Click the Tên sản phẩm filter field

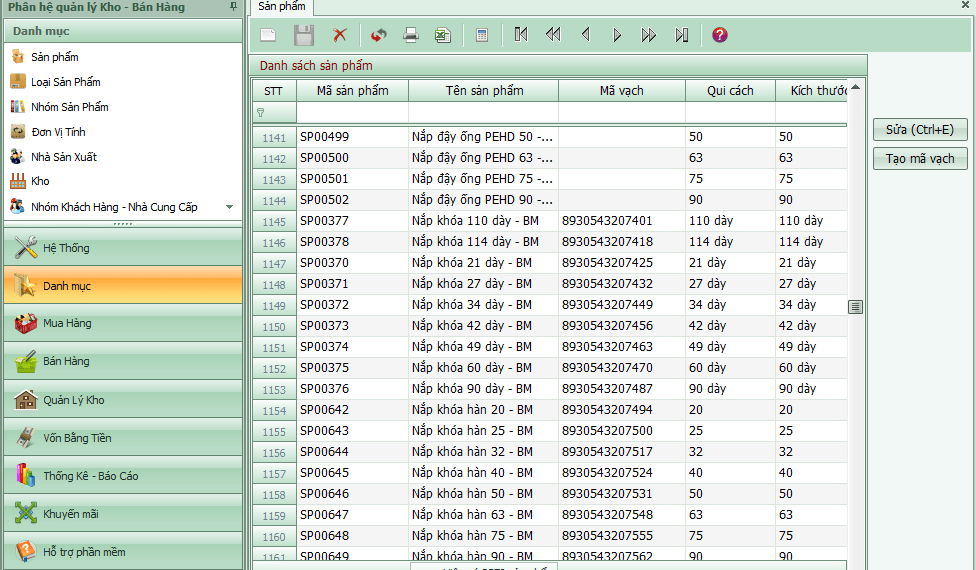(483, 113)
